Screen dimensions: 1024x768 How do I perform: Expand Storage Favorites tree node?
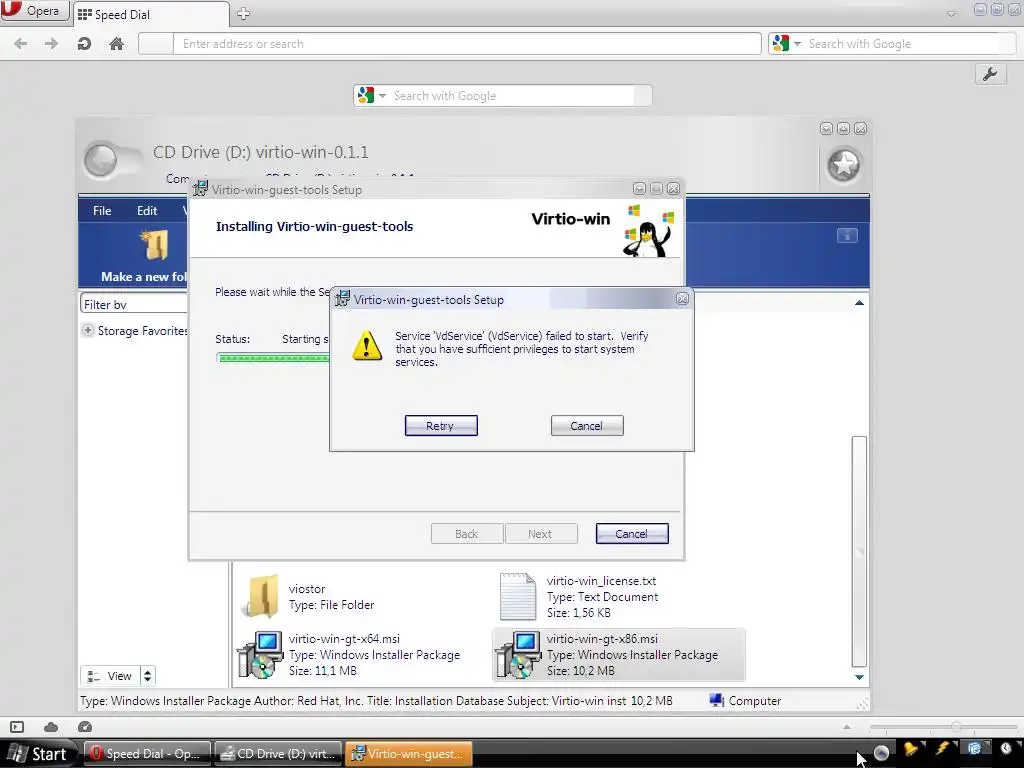pos(88,330)
